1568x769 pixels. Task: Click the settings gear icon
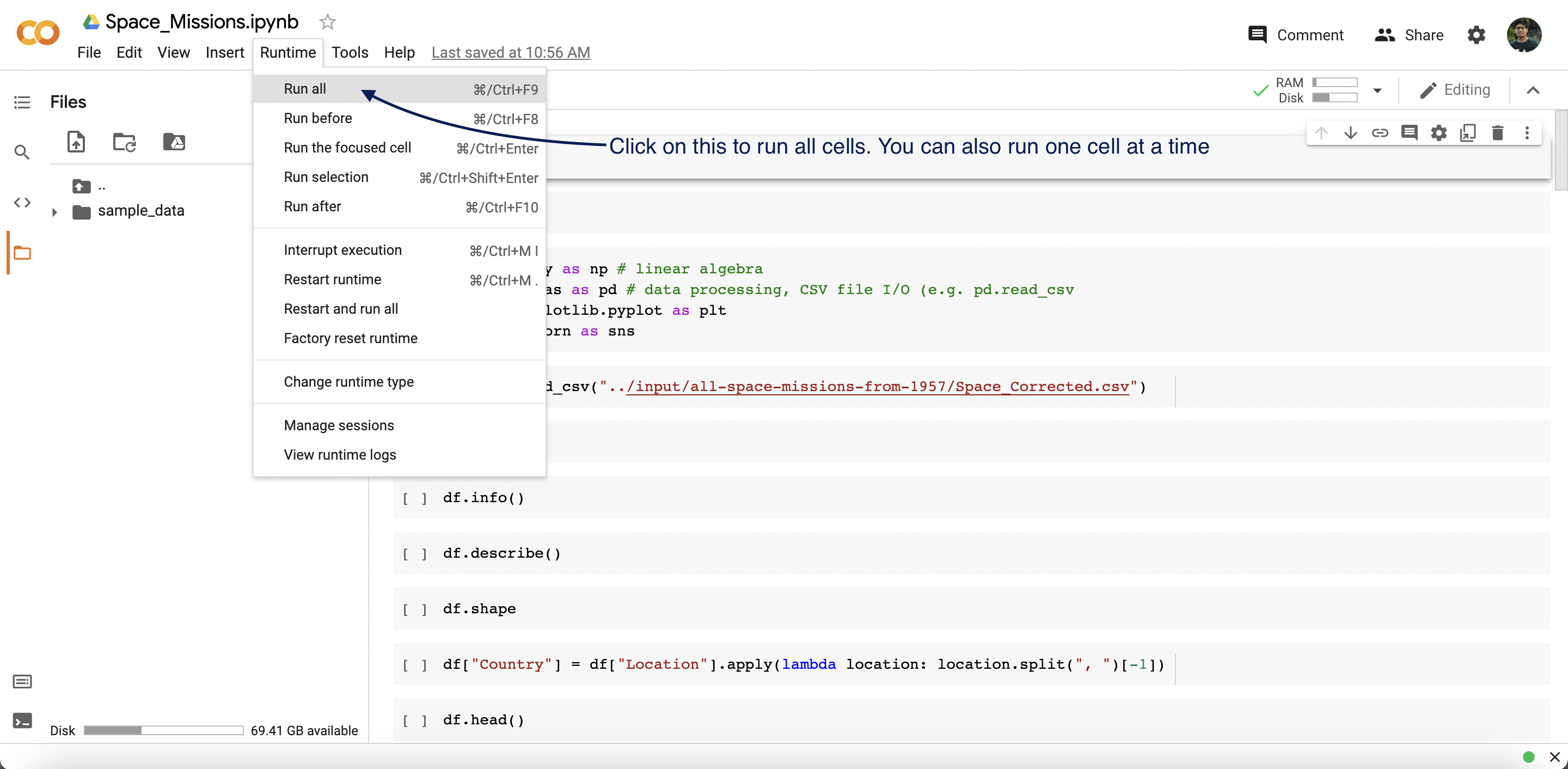coord(1477,35)
